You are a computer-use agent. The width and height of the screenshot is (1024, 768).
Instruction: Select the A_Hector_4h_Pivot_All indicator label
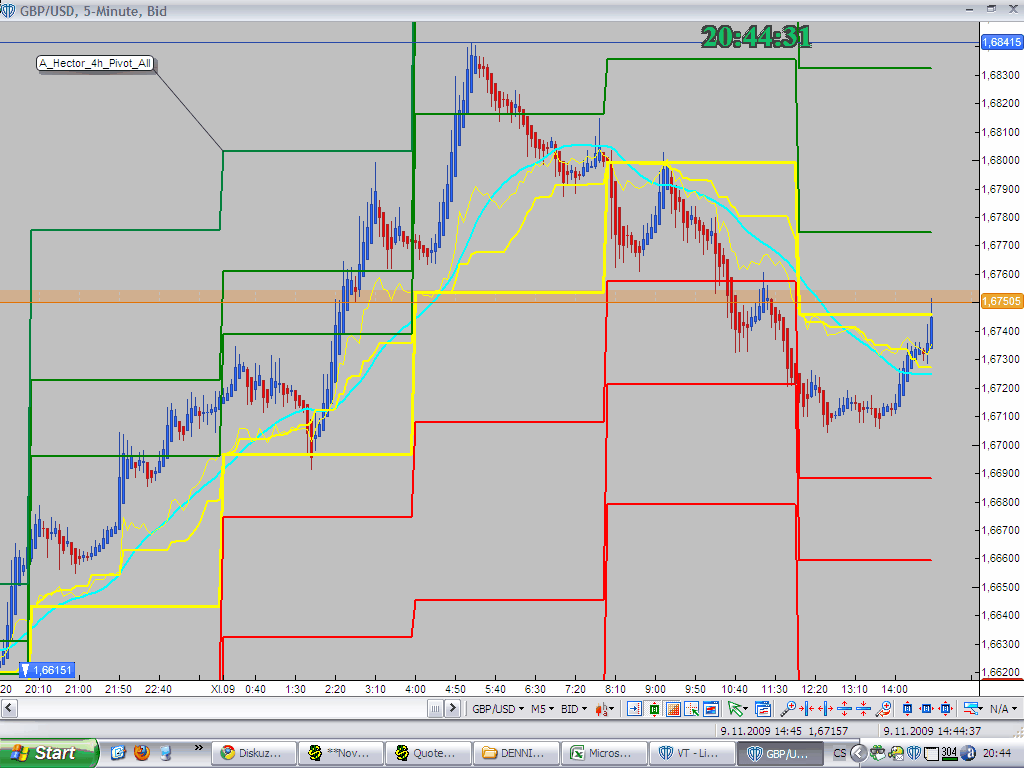95,63
